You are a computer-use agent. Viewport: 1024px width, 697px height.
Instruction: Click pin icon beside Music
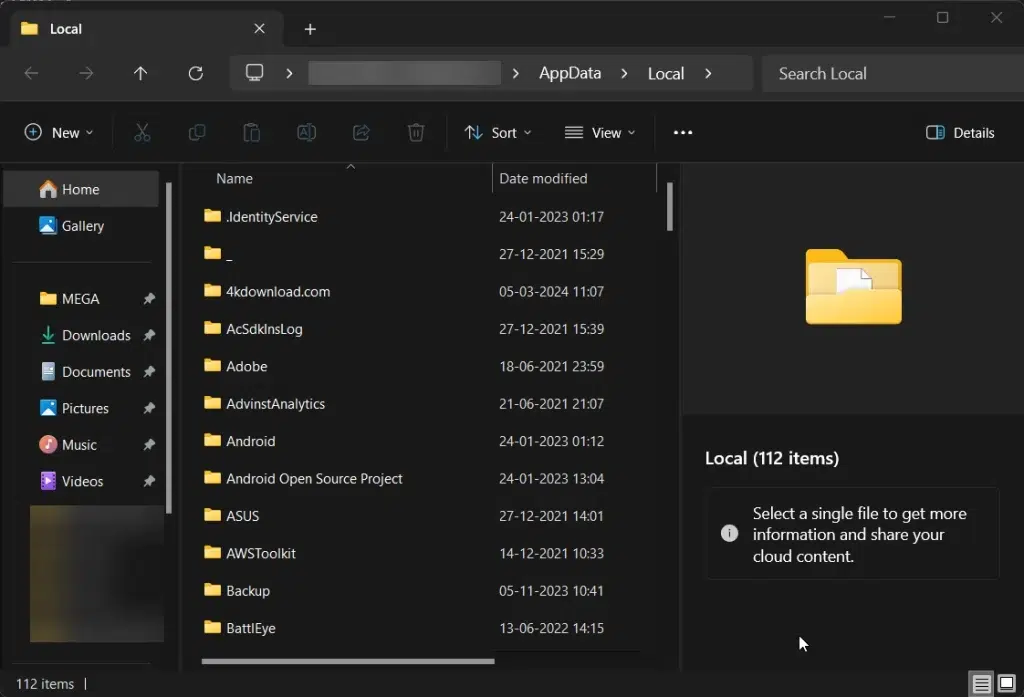click(149, 445)
